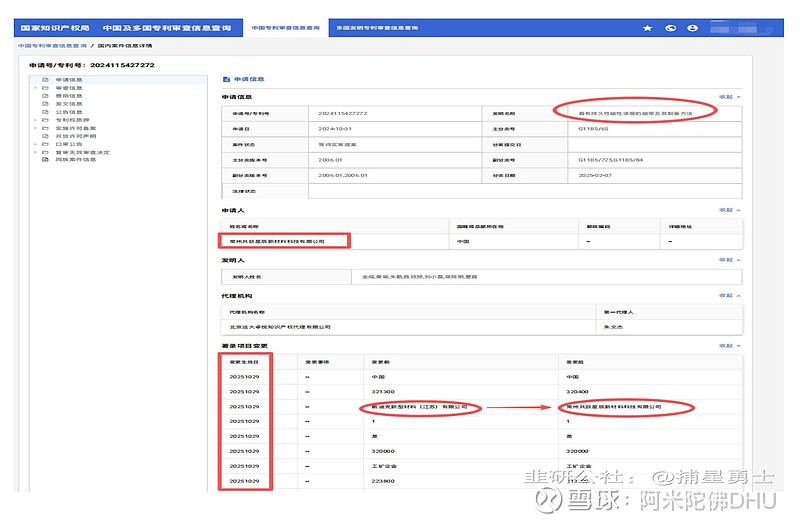The height and width of the screenshot is (525, 800).
Task: Click the document icon beside 费用信息
Action: [x=45, y=96]
